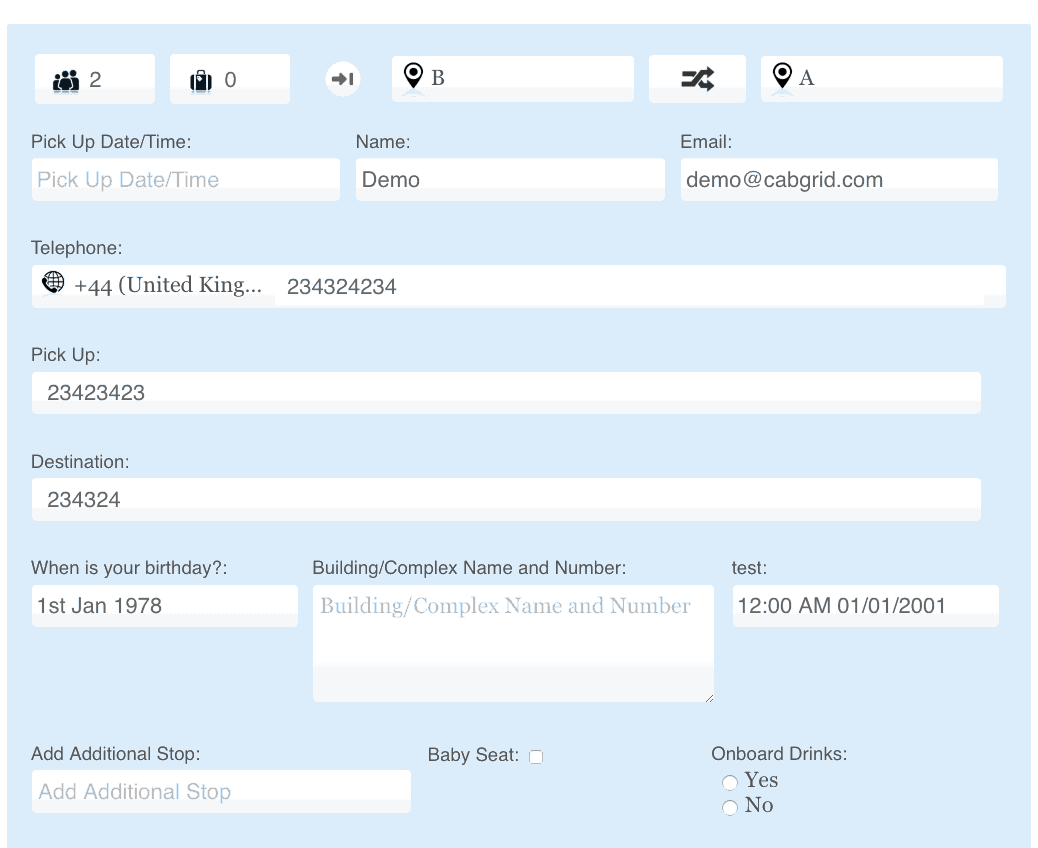This screenshot has width=1038, height=848.
Task: Select Yes for Onboard Drinks
Action: [x=730, y=782]
